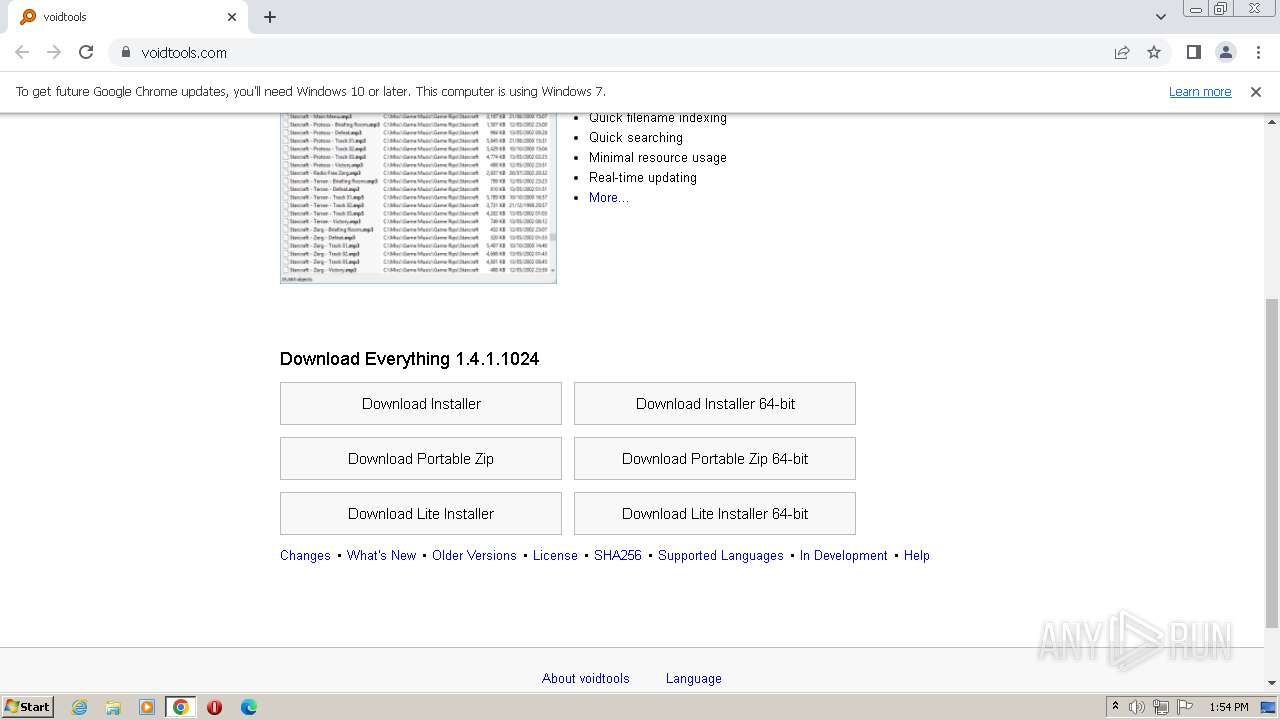Click Download Lite Installer 64-bit button
The height and width of the screenshot is (720, 1280).
point(715,513)
